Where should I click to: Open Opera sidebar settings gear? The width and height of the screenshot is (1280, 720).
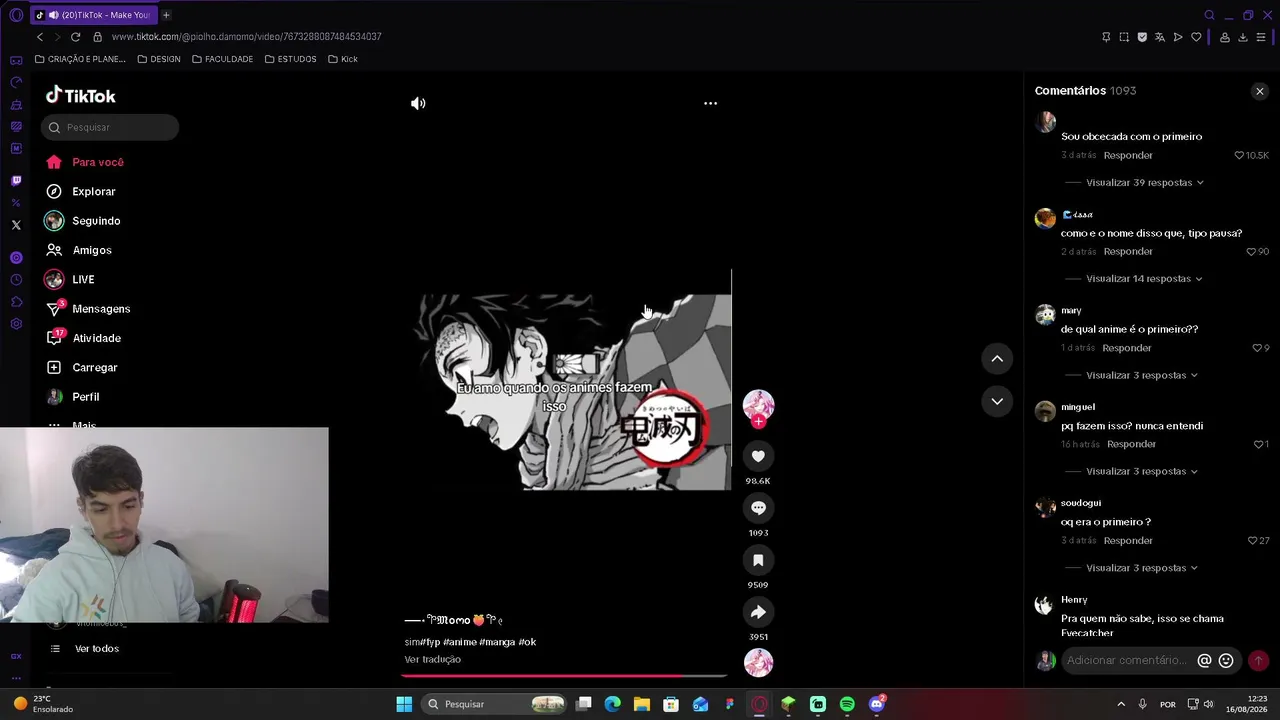tap(16, 324)
